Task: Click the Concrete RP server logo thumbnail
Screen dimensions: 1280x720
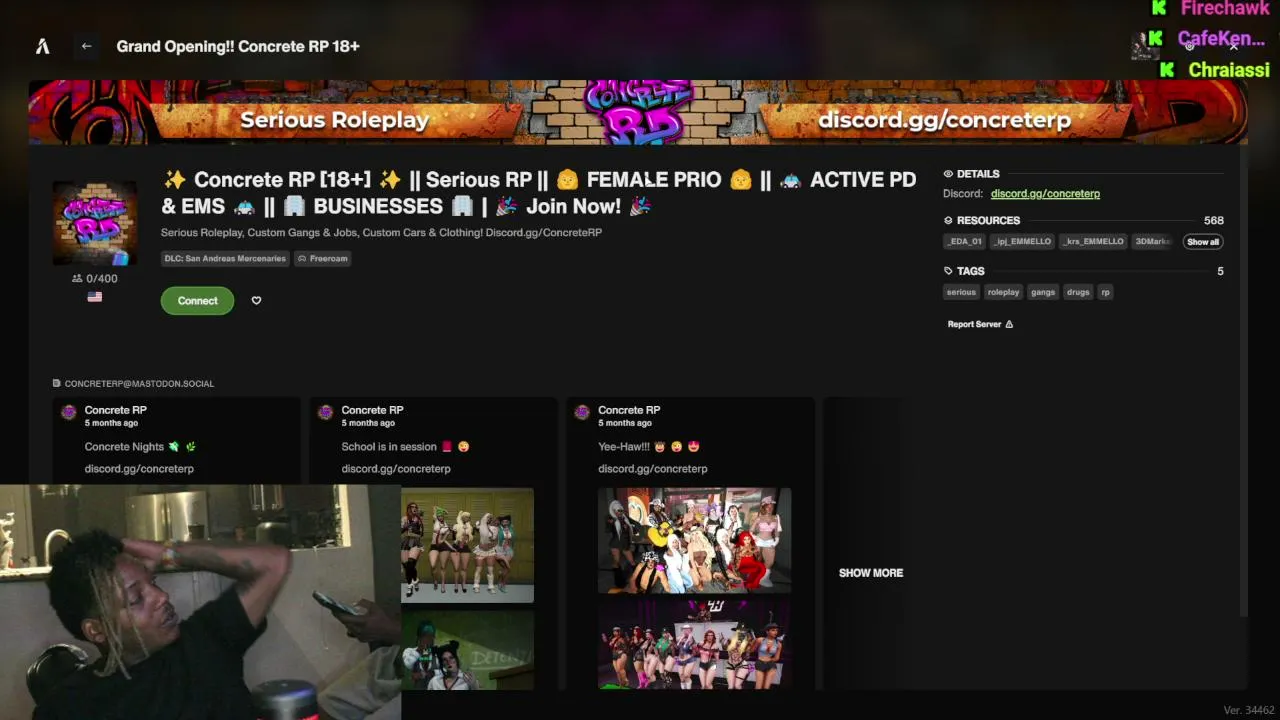Action: [x=95, y=223]
